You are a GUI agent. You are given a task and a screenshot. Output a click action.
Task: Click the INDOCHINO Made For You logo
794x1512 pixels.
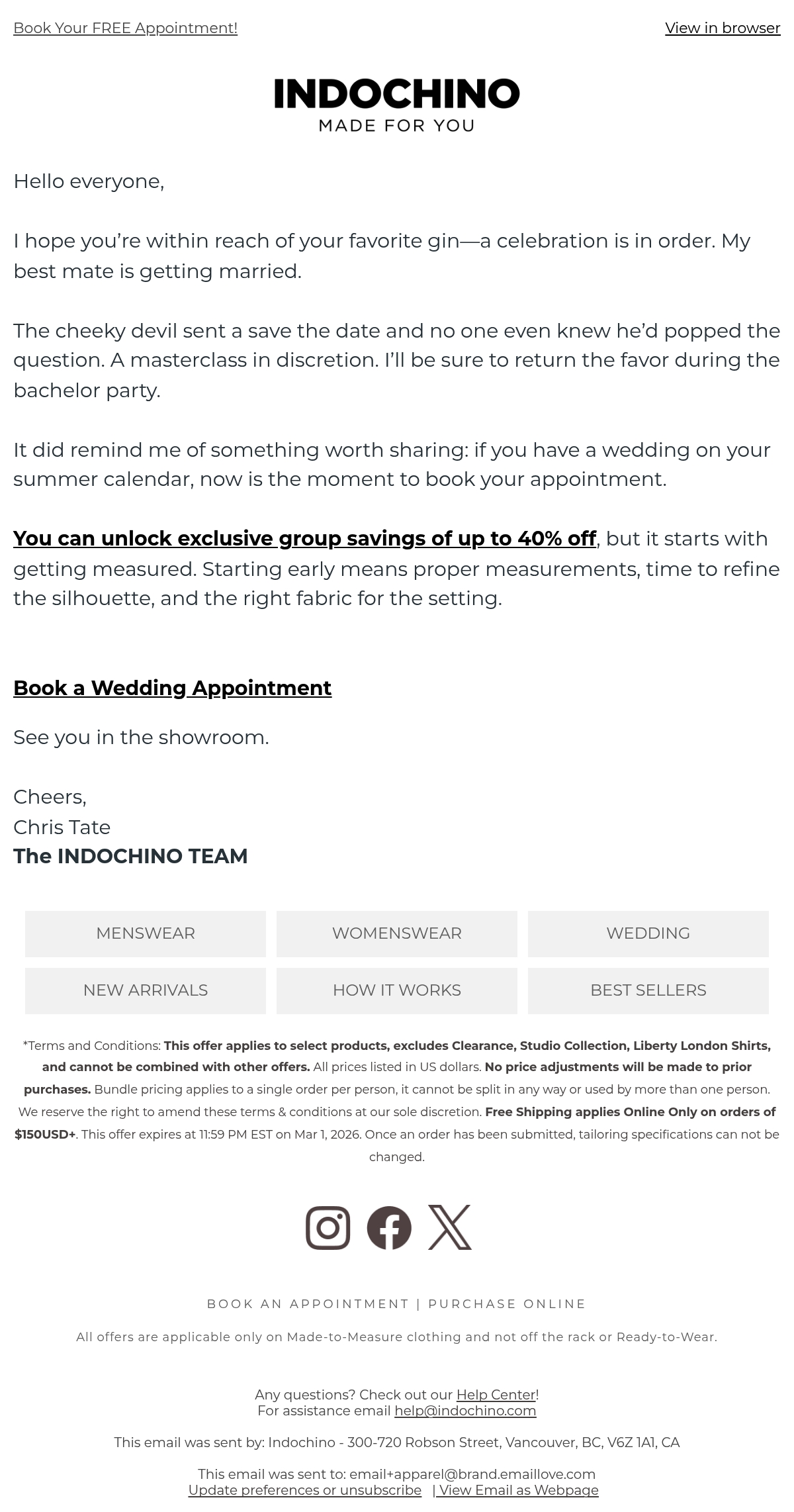(x=397, y=105)
